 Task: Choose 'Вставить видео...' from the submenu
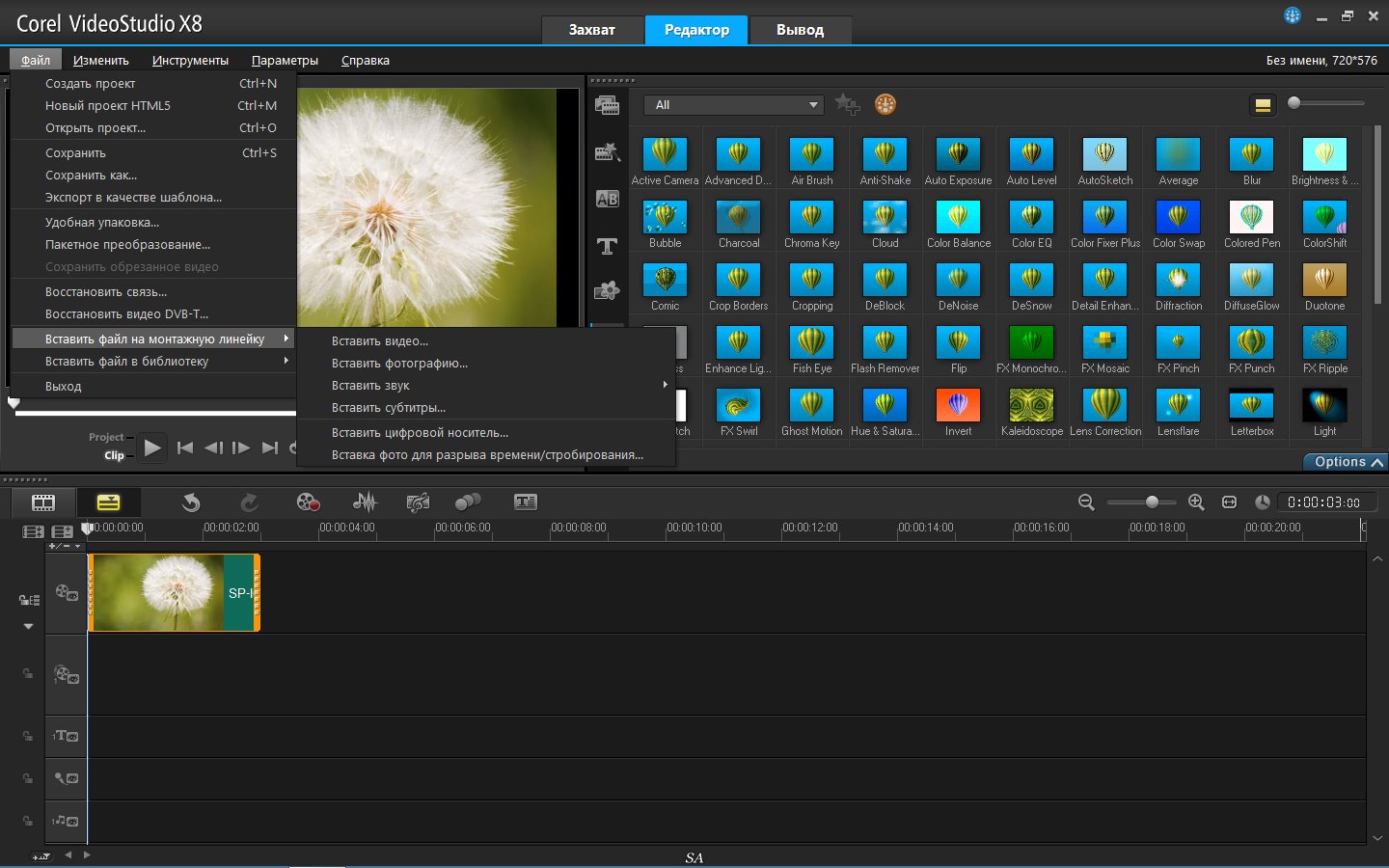coord(380,341)
